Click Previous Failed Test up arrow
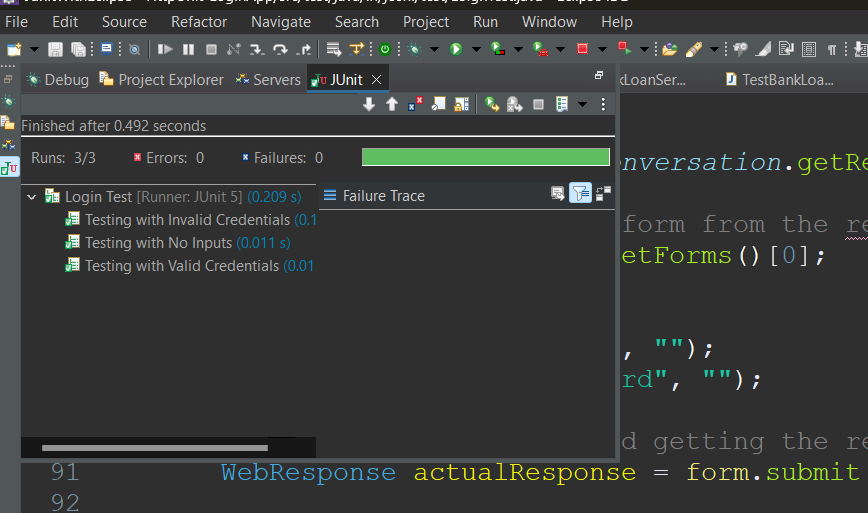The width and height of the screenshot is (868, 513). pyautogui.click(x=392, y=104)
